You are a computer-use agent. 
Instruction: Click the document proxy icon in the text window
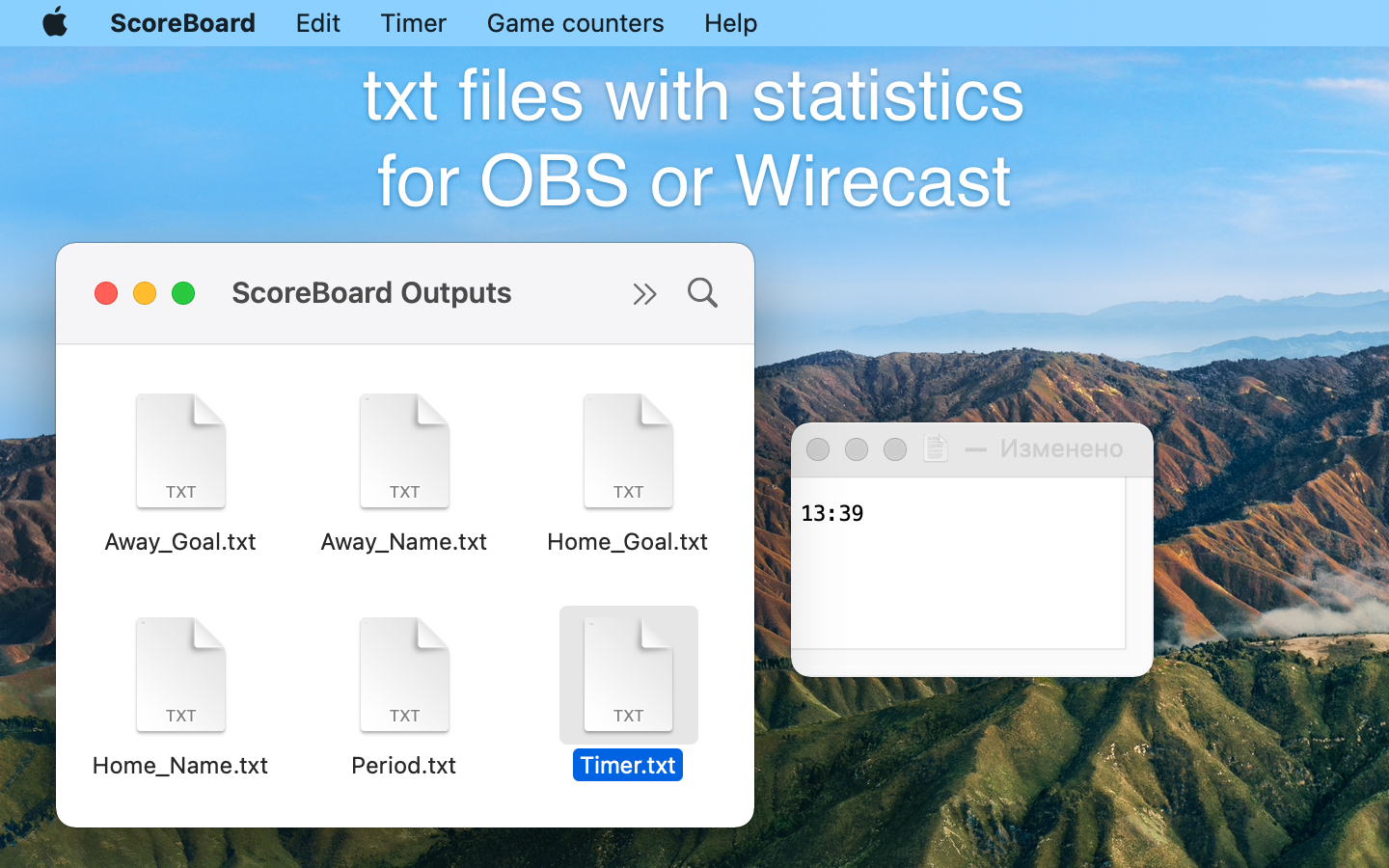(x=935, y=448)
